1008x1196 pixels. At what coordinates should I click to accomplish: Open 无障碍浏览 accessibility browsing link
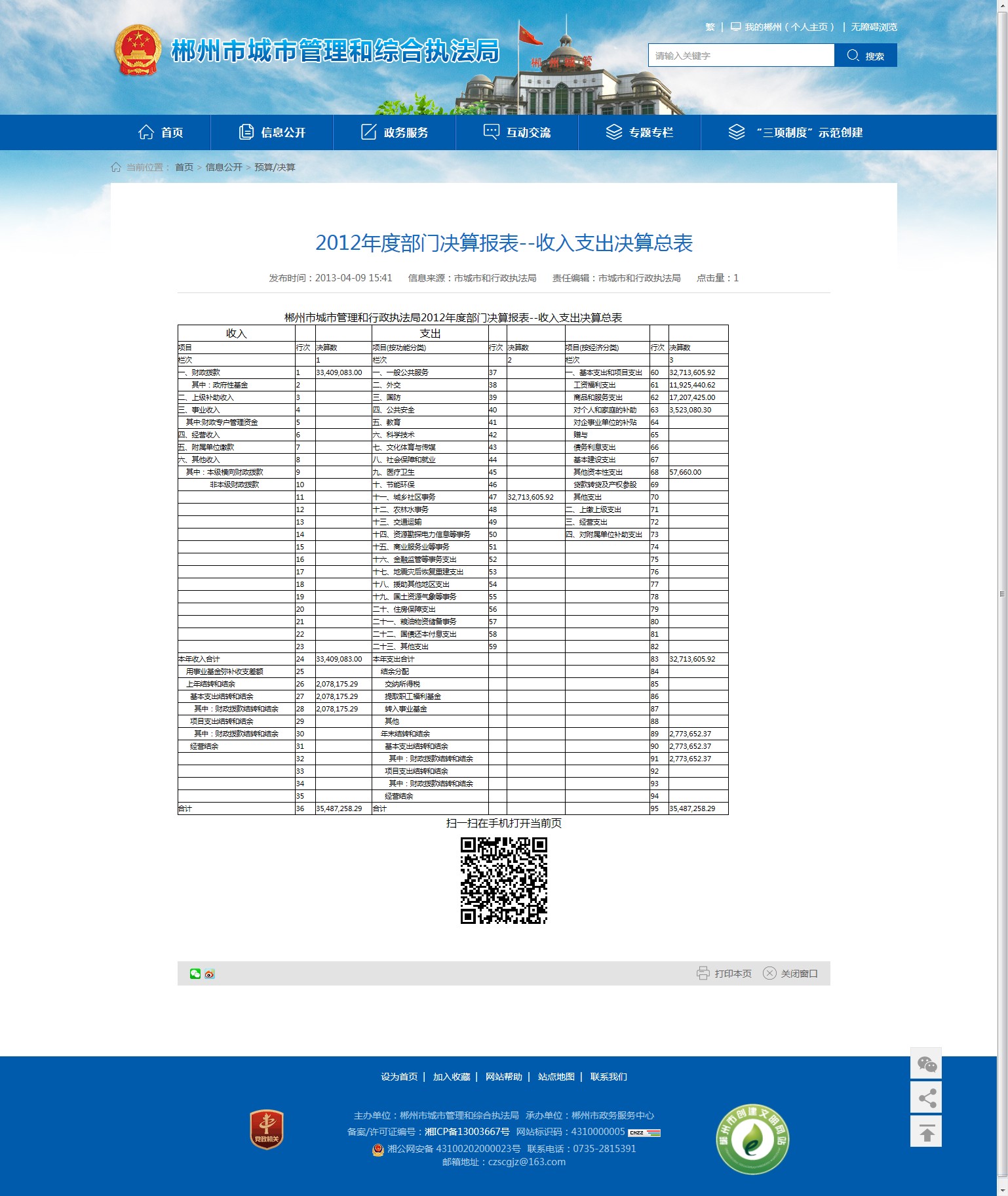pyautogui.click(x=874, y=27)
